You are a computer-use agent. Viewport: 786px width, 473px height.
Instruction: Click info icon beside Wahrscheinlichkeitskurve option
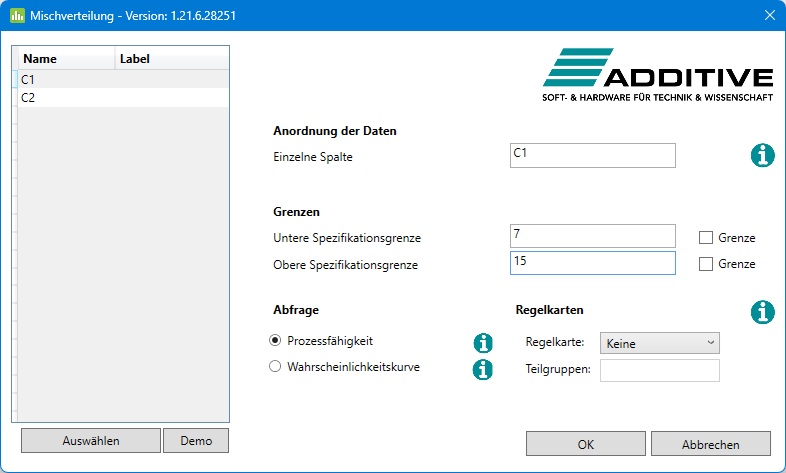tap(483, 370)
